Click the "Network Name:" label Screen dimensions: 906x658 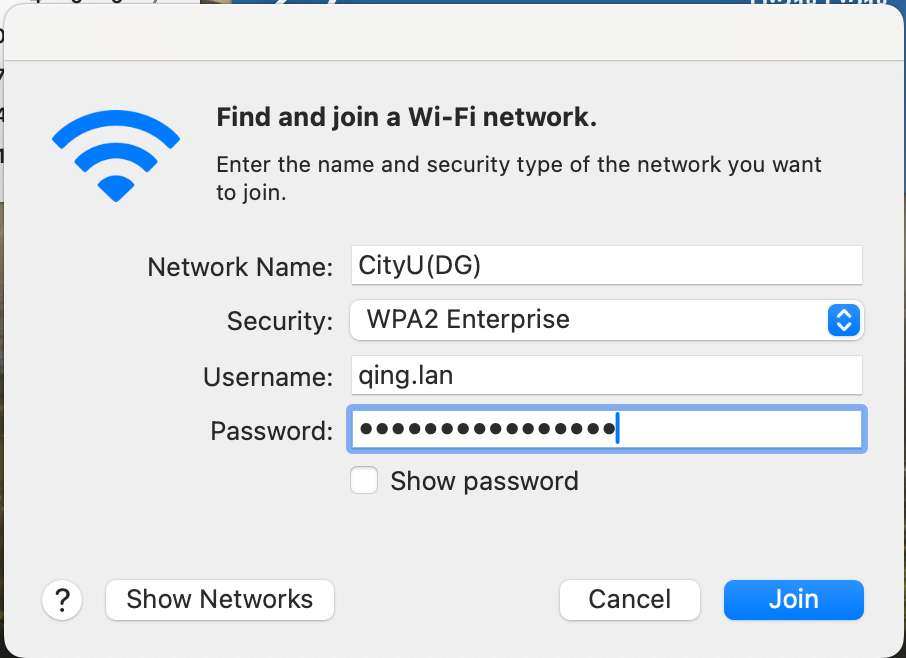[x=240, y=267]
